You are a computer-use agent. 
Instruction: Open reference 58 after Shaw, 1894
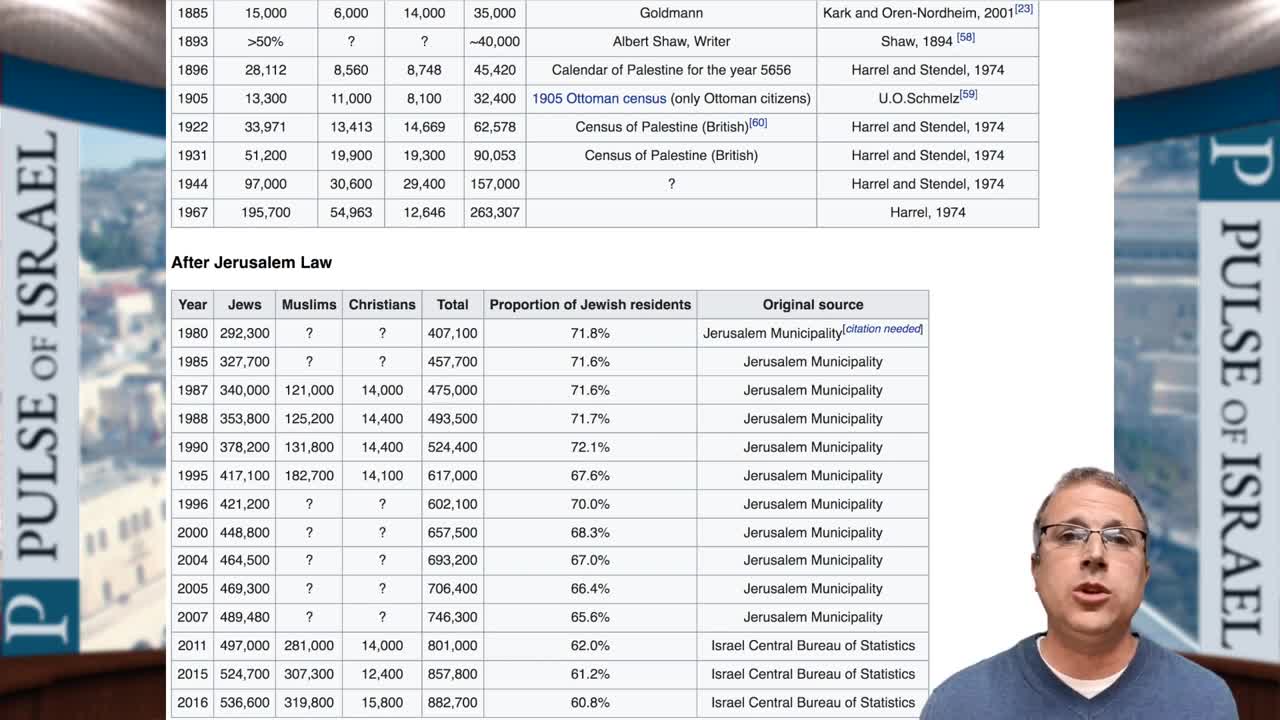point(965,37)
